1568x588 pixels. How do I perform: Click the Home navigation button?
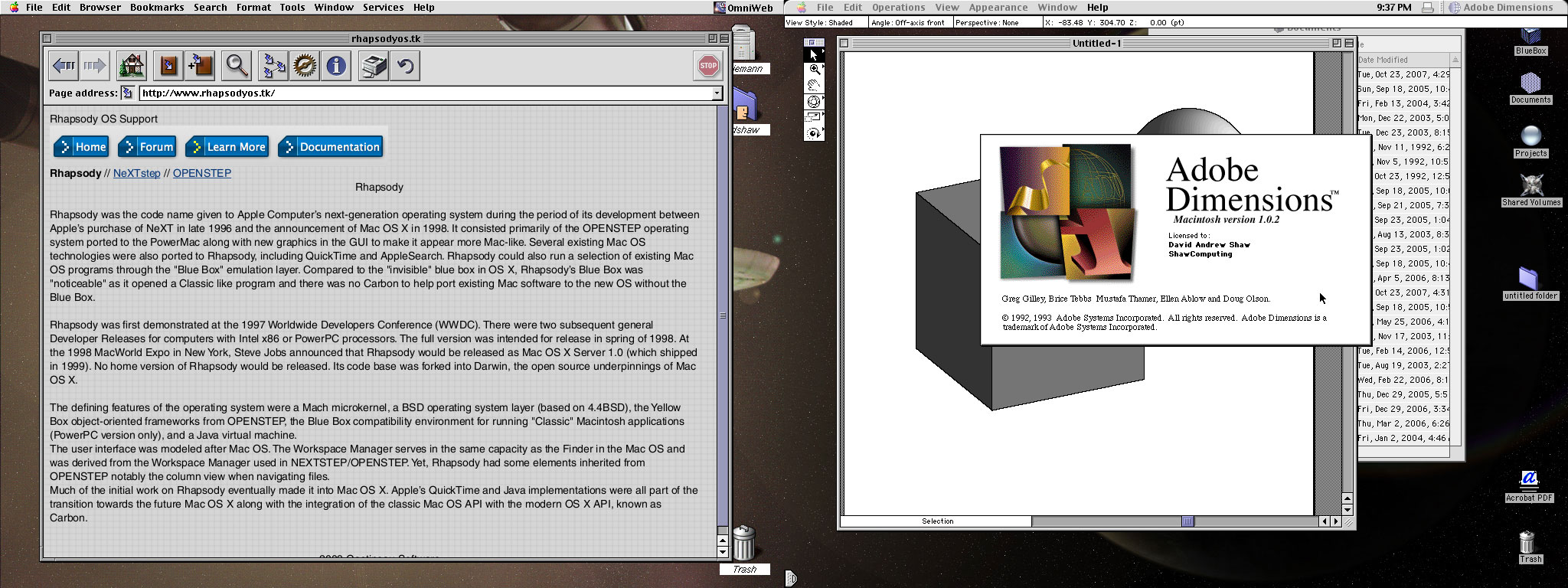(x=81, y=147)
